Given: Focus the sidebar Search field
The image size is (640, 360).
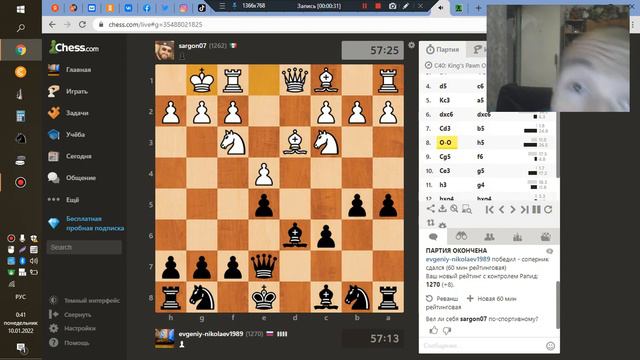Looking at the screenshot, I should coord(84,247).
